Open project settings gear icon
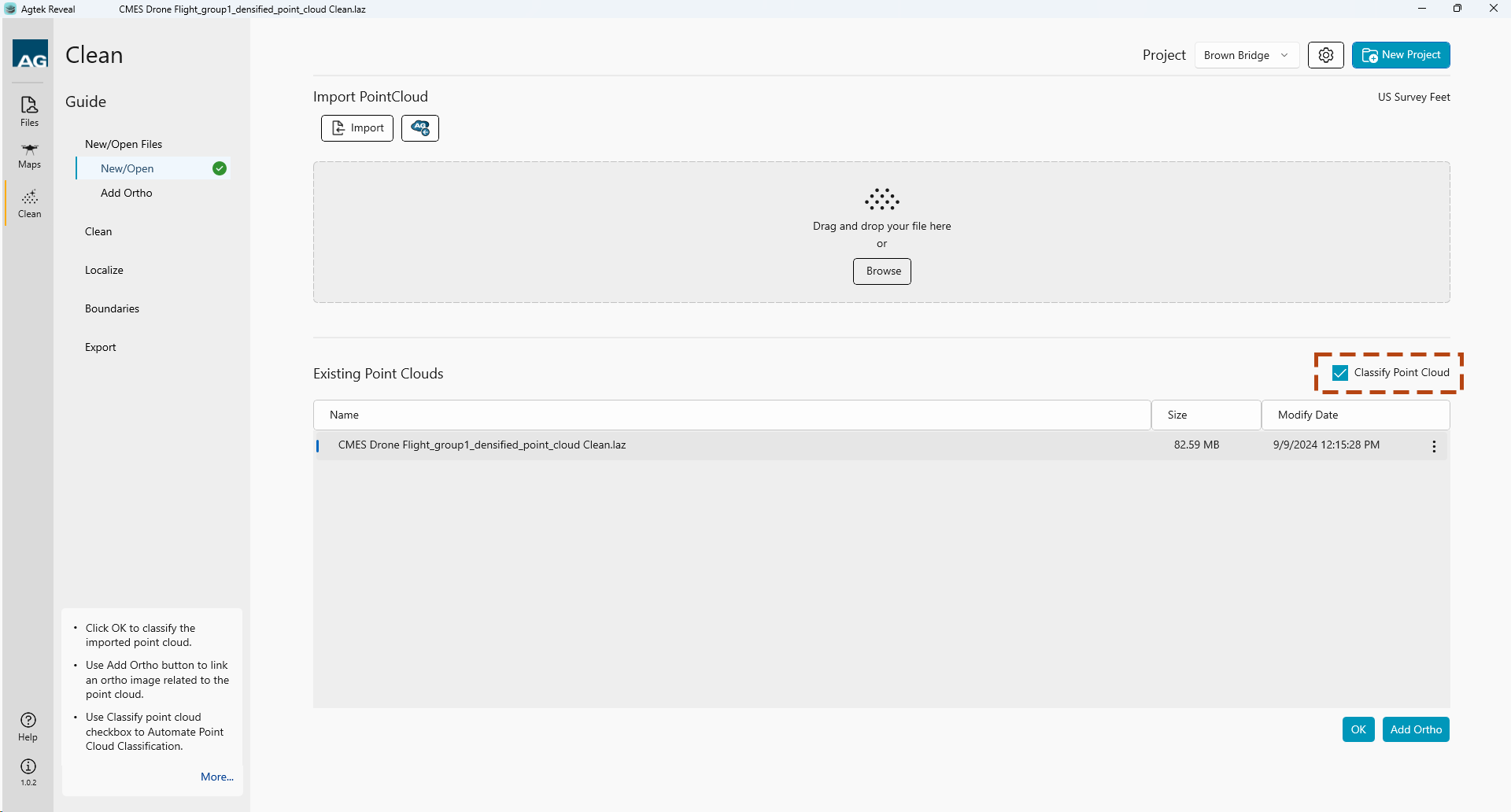The height and width of the screenshot is (812, 1511). click(1325, 55)
